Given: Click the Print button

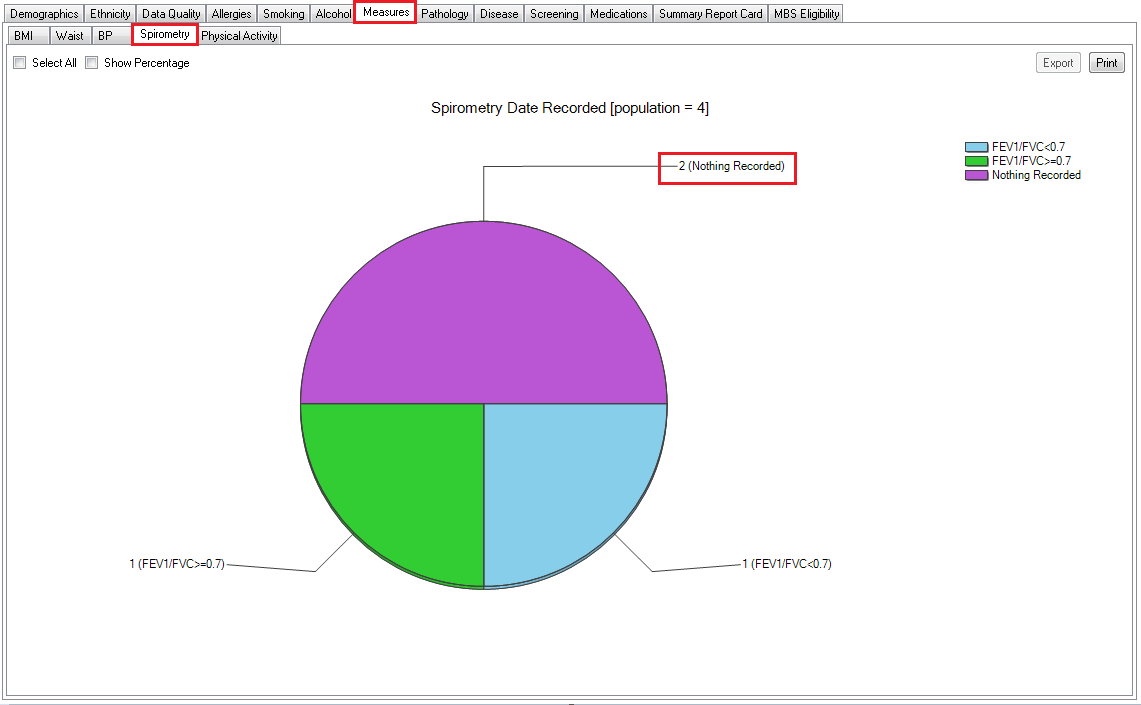Looking at the screenshot, I should (1106, 63).
